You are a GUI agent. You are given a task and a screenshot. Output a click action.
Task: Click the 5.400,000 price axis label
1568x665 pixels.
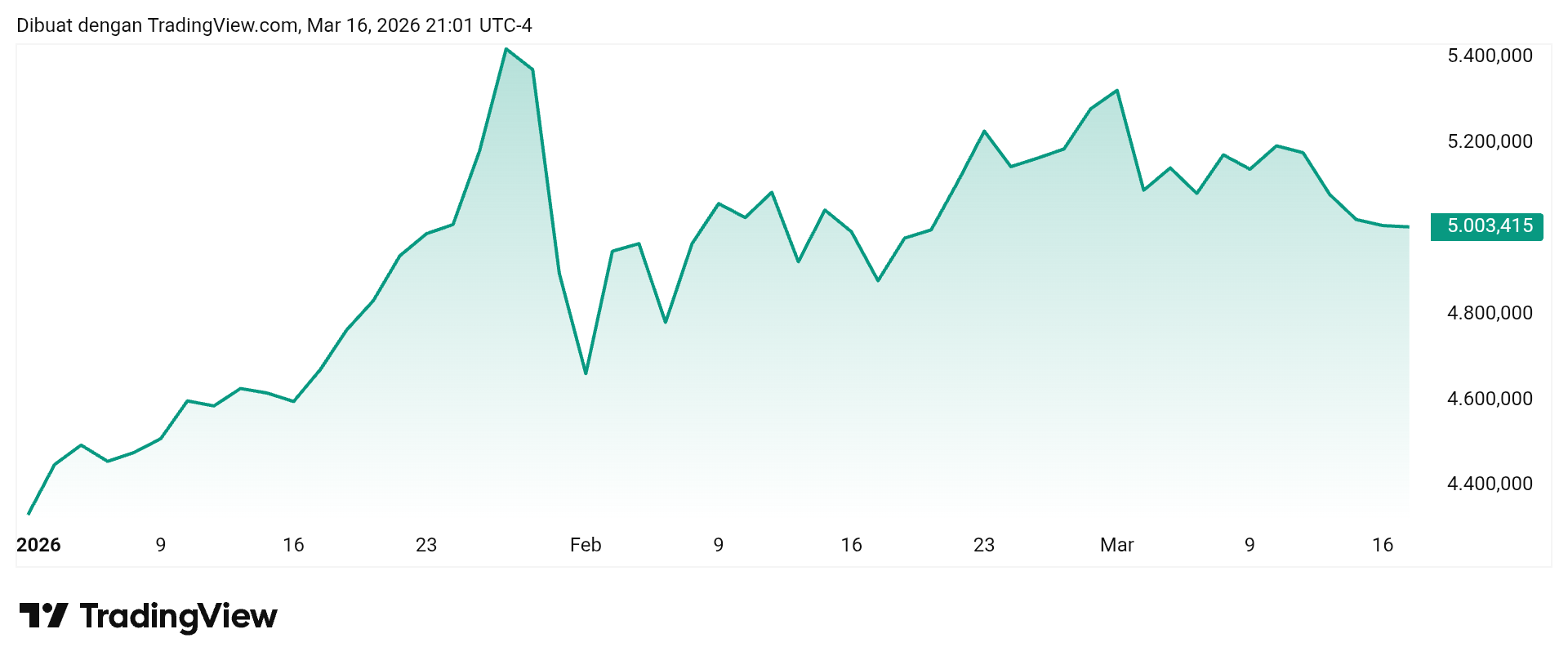[1490, 56]
